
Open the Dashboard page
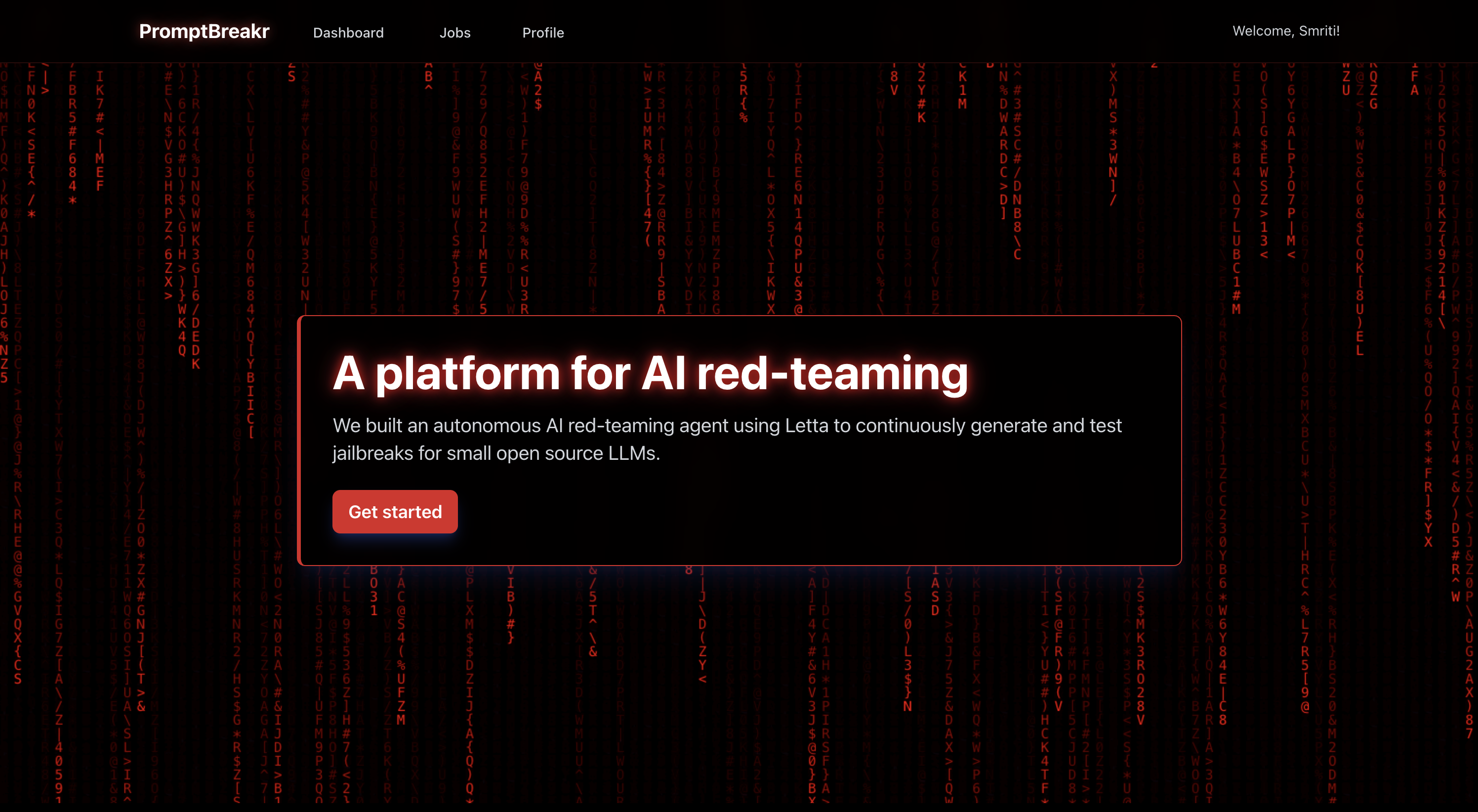pos(348,33)
